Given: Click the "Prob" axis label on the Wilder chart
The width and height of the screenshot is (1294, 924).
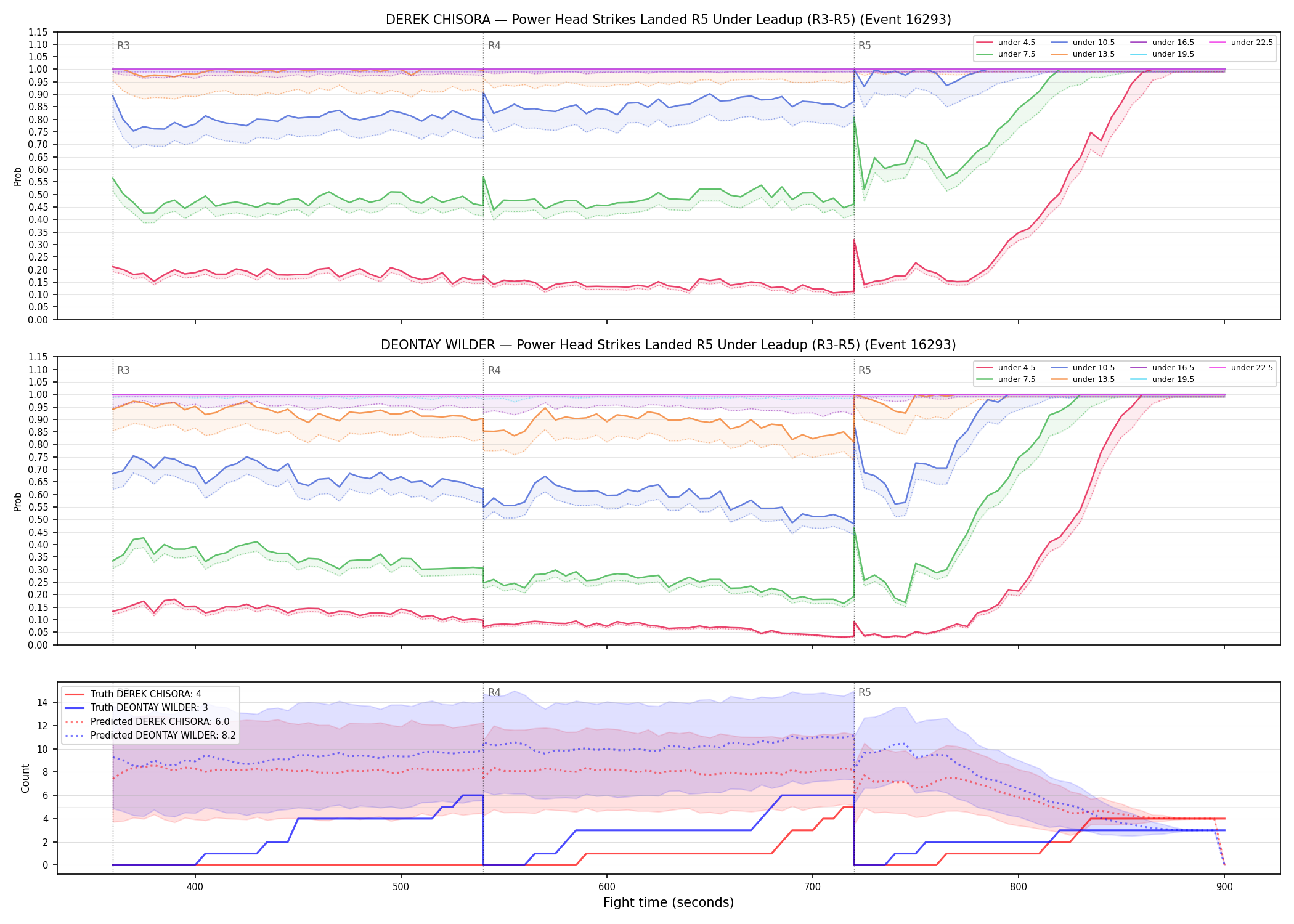Looking at the screenshot, I should pyautogui.click(x=18, y=501).
